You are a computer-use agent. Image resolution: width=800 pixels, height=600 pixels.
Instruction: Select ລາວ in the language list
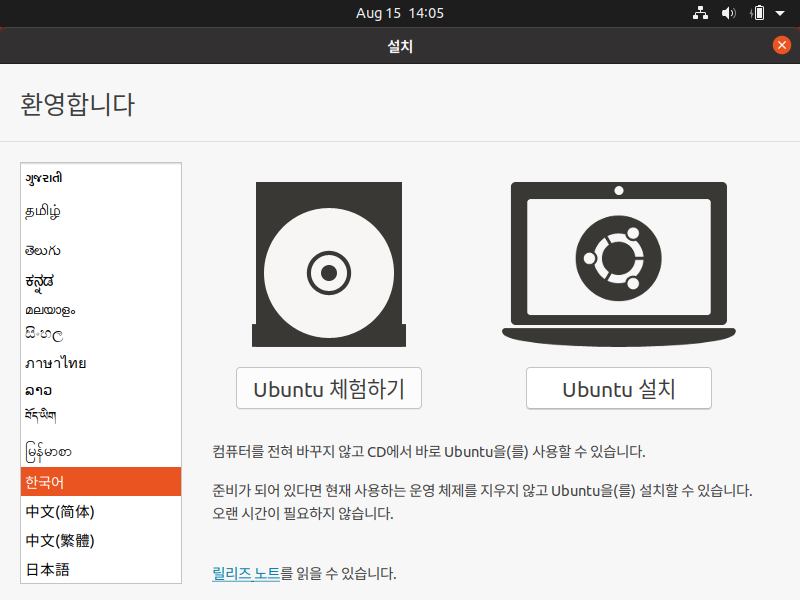[101, 390]
